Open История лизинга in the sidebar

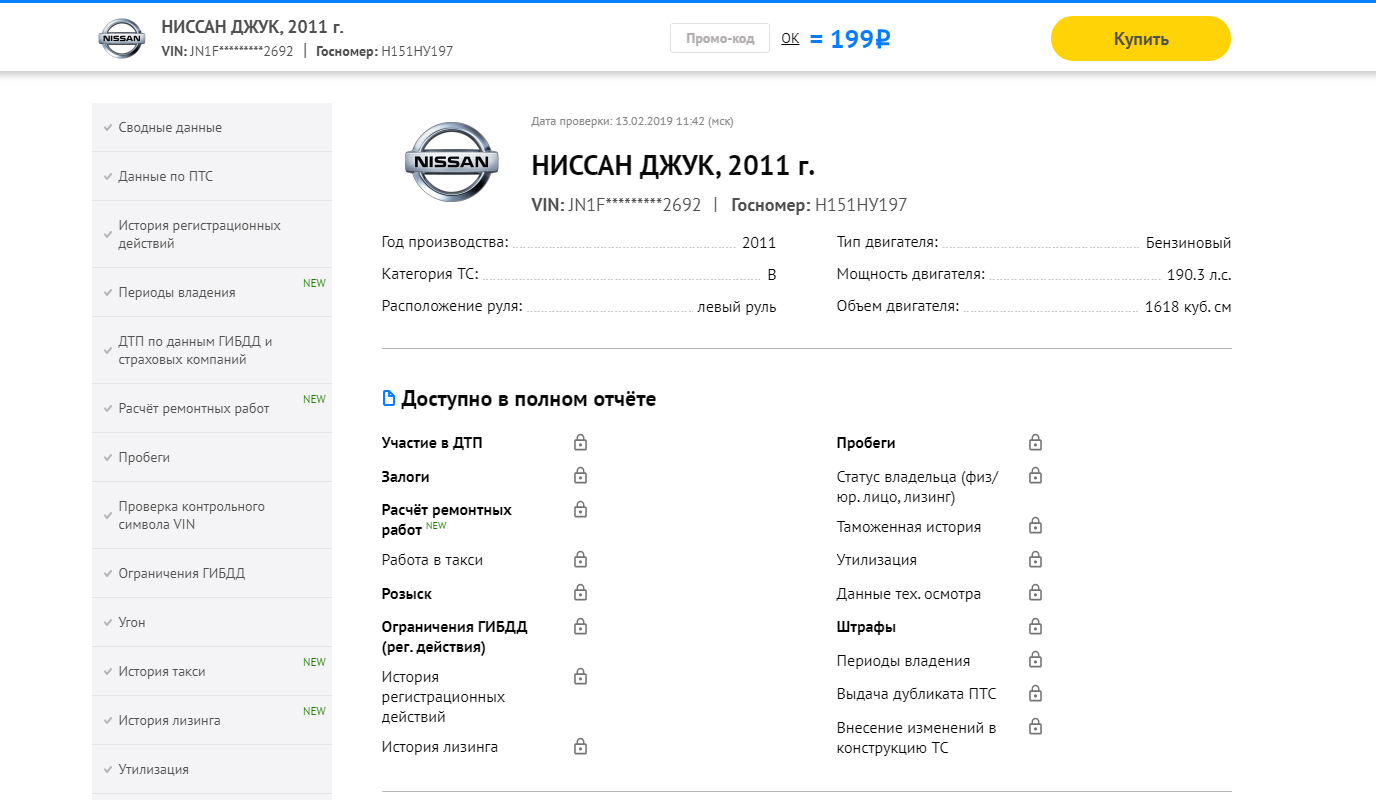tap(212, 720)
